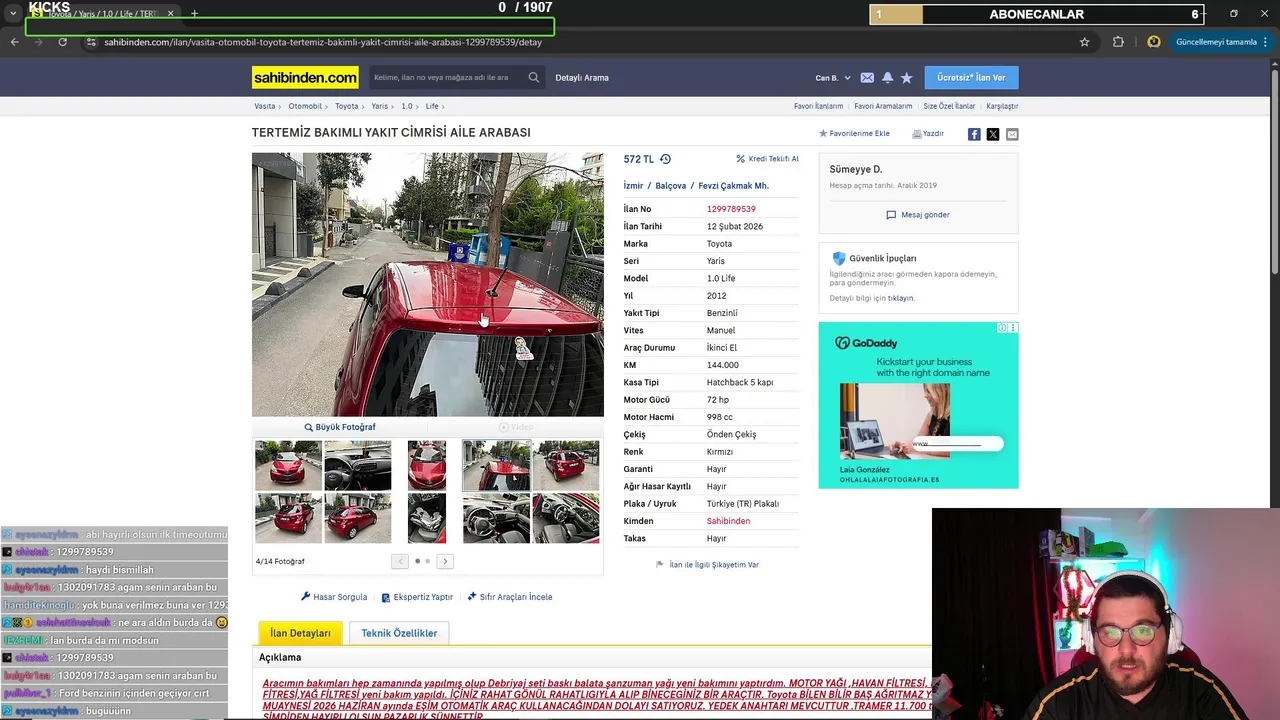Open the Hasar Sorgula link

point(334,597)
